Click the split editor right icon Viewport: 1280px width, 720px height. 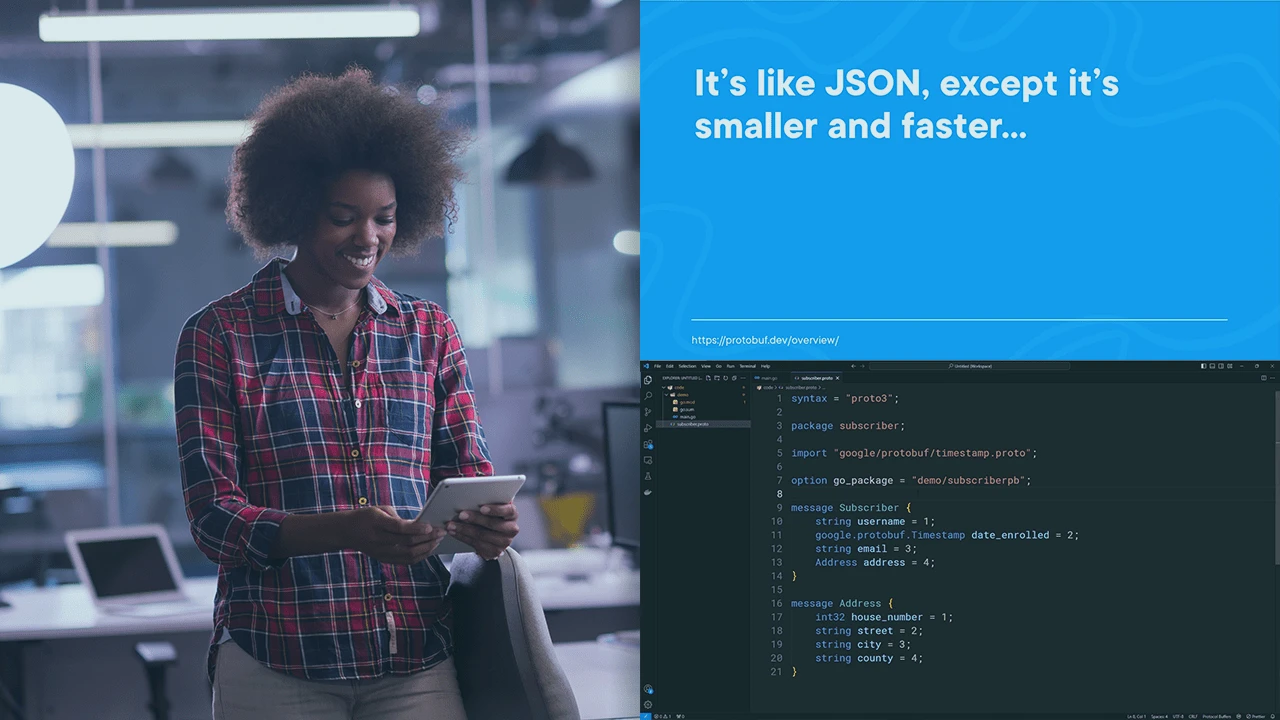click(1263, 378)
